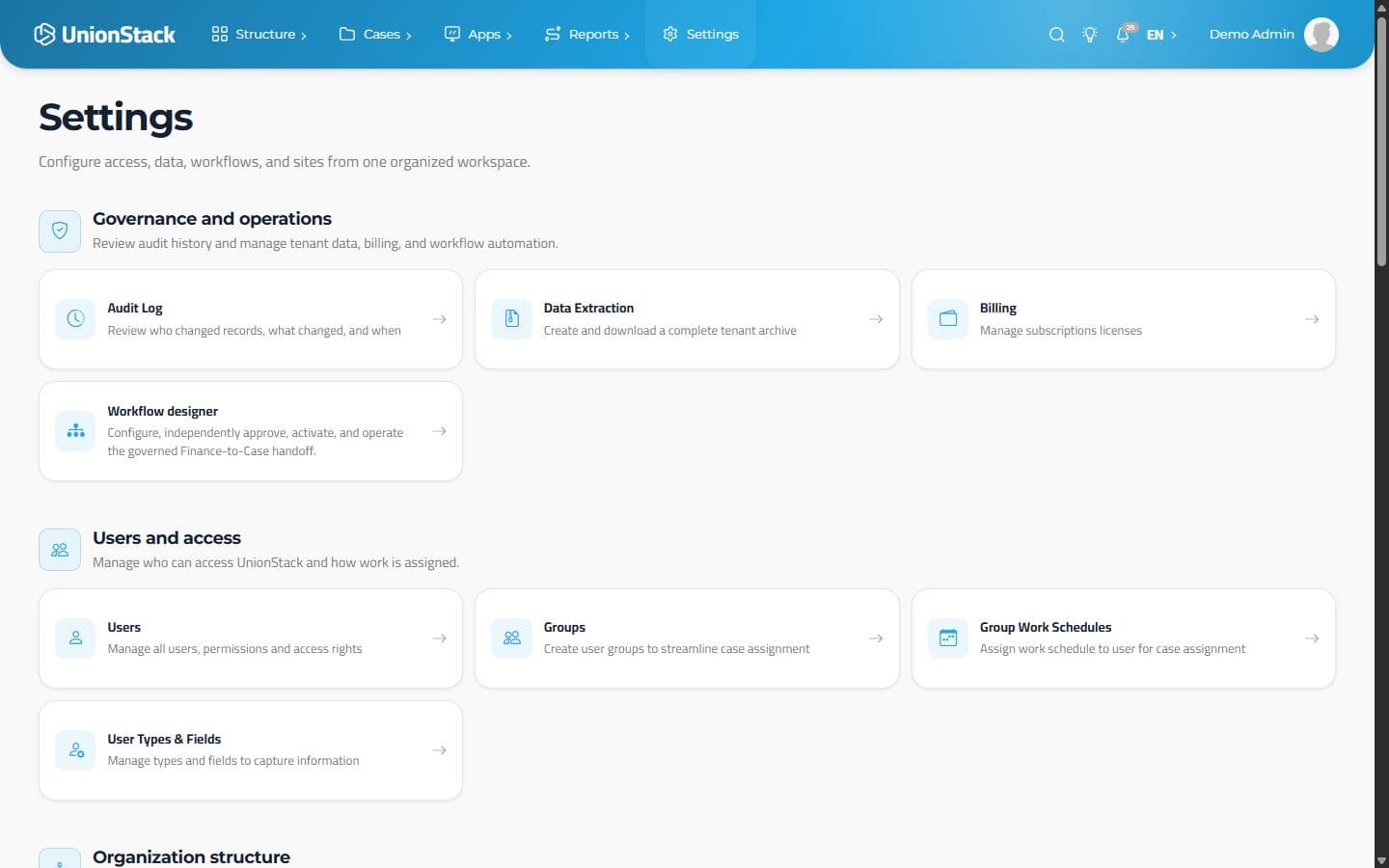The image size is (1389, 868).
Task: Go to Workflow designer
Action: tap(251, 431)
